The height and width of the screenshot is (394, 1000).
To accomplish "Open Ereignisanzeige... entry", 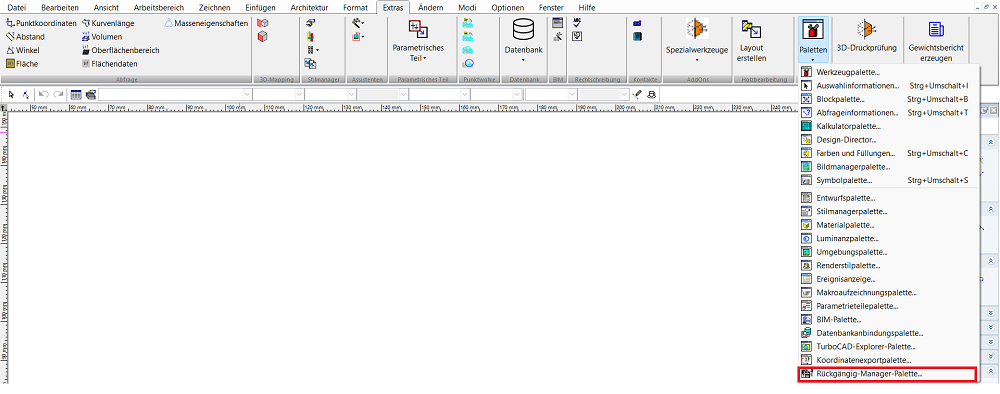I will click(887, 279).
